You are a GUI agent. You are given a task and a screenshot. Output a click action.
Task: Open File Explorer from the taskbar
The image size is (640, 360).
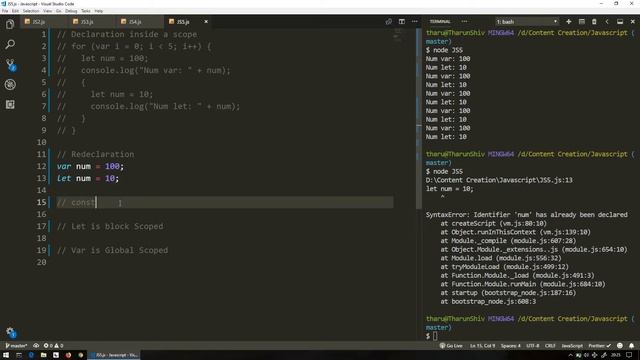(43, 355)
